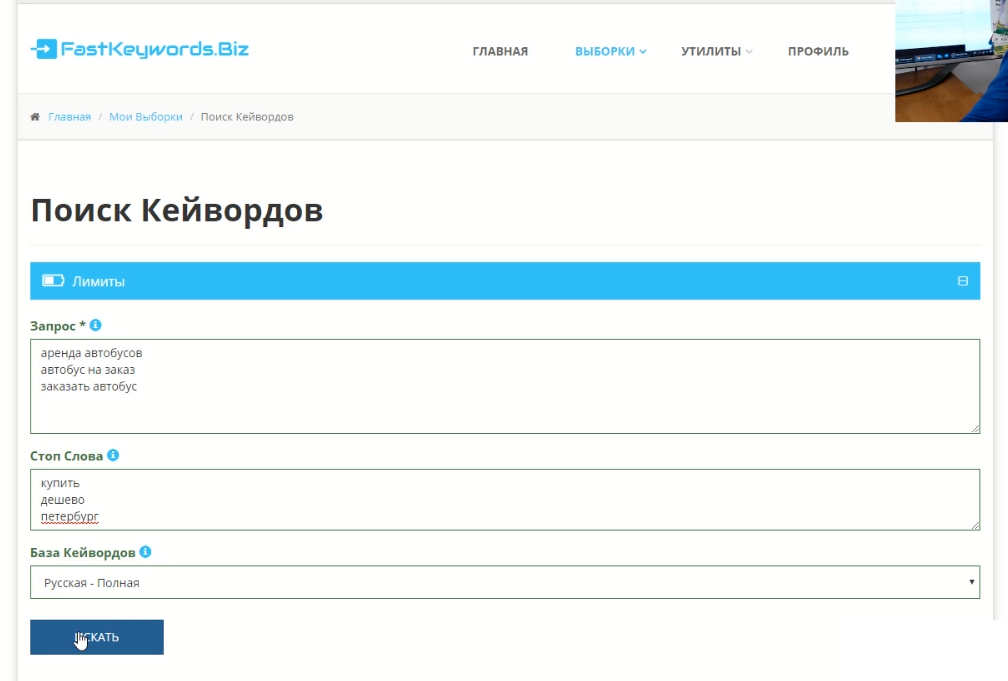1008x681 pixels.
Task: Expand the УТИЛИТЫ navigation dropdown
Action: pos(717,51)
